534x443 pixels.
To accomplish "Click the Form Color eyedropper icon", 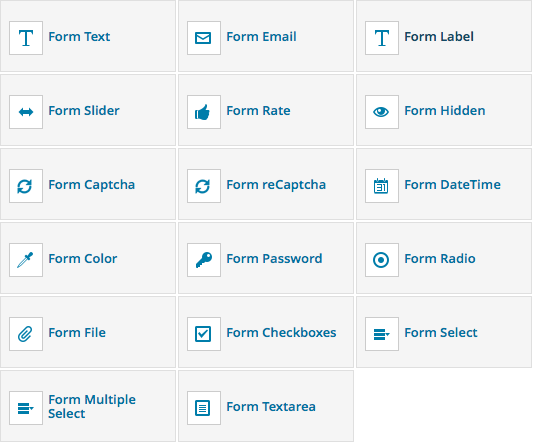I will (x=26, y=260).
